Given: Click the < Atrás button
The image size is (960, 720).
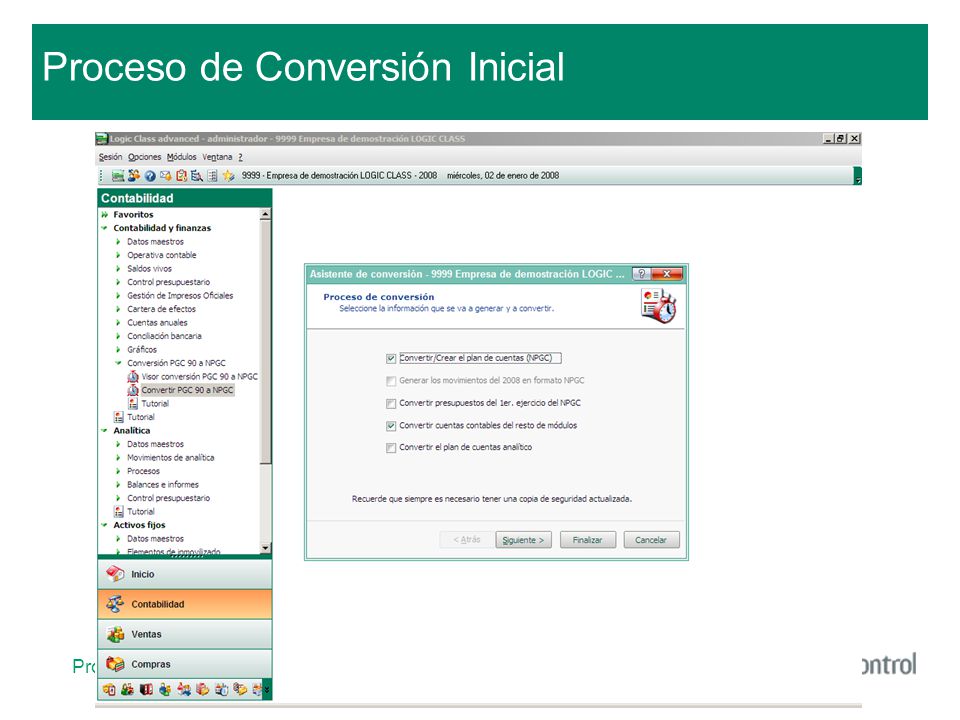Looking at the screenshot, I should [467, 539].
